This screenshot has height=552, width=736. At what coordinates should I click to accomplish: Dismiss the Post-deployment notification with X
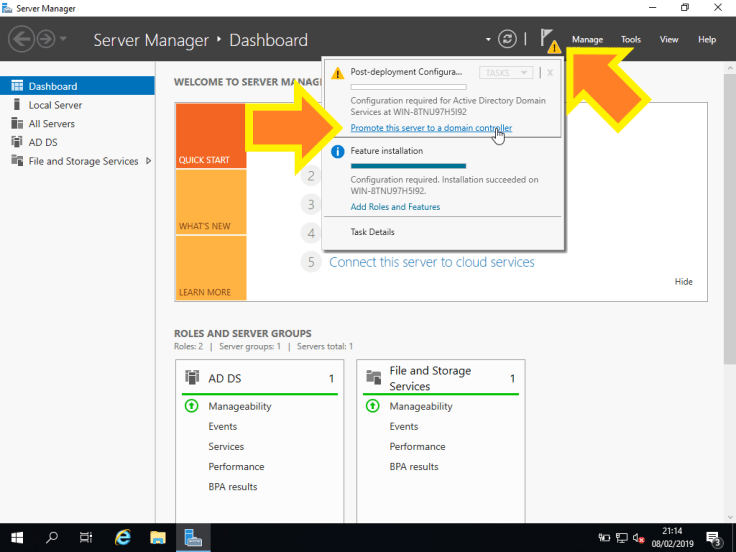click(x=550, y=73)
